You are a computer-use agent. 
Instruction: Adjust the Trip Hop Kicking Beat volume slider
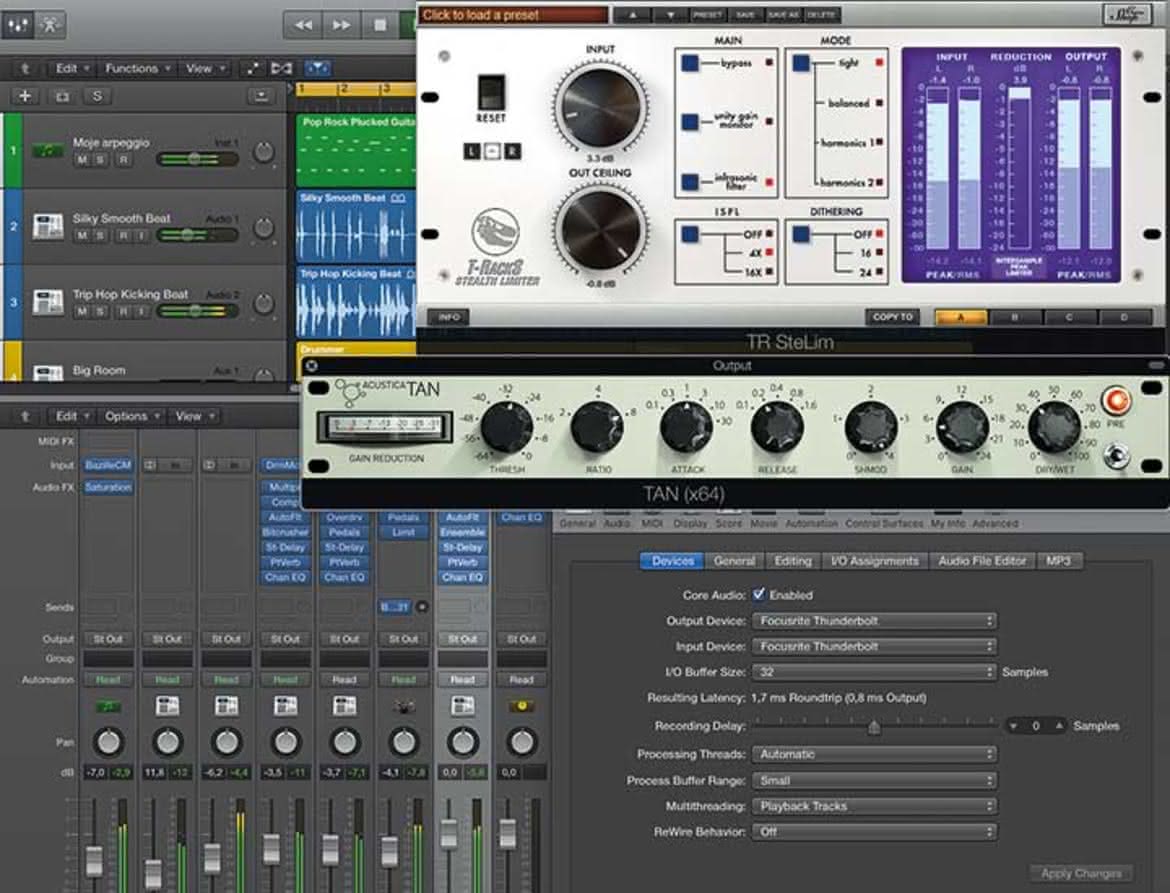(x=198, y=311)
